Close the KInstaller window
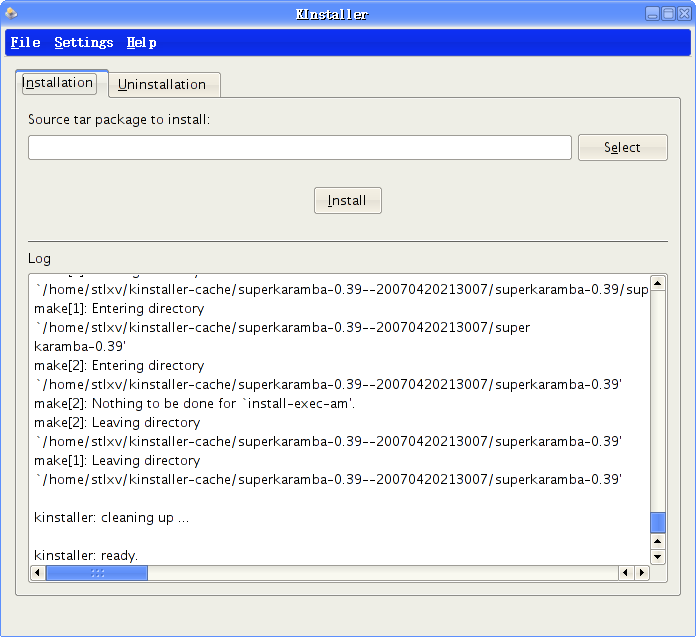 click(684, 13)
